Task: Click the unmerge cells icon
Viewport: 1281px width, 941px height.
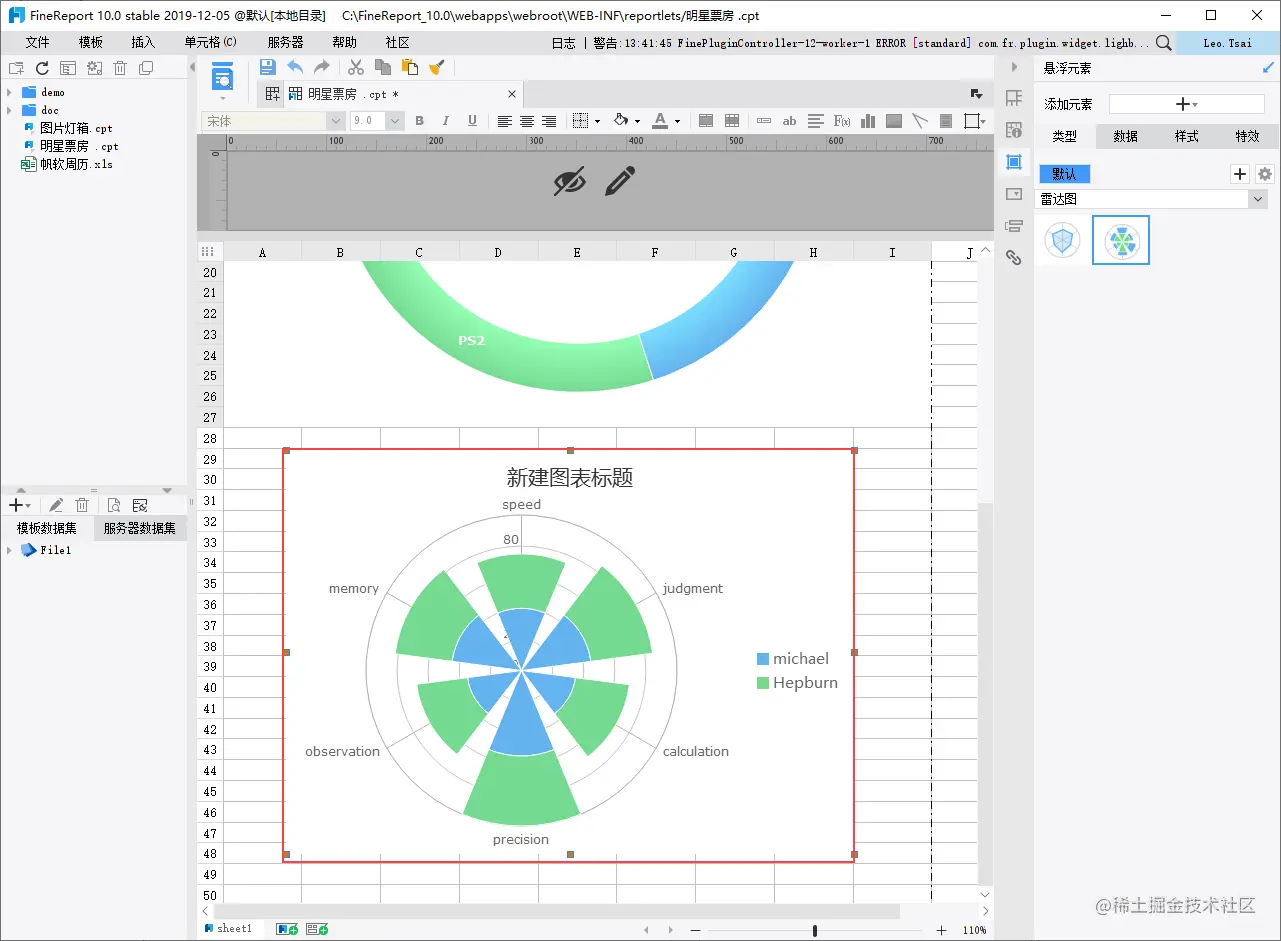Action: pyautogui.click(x=732, y=121)
